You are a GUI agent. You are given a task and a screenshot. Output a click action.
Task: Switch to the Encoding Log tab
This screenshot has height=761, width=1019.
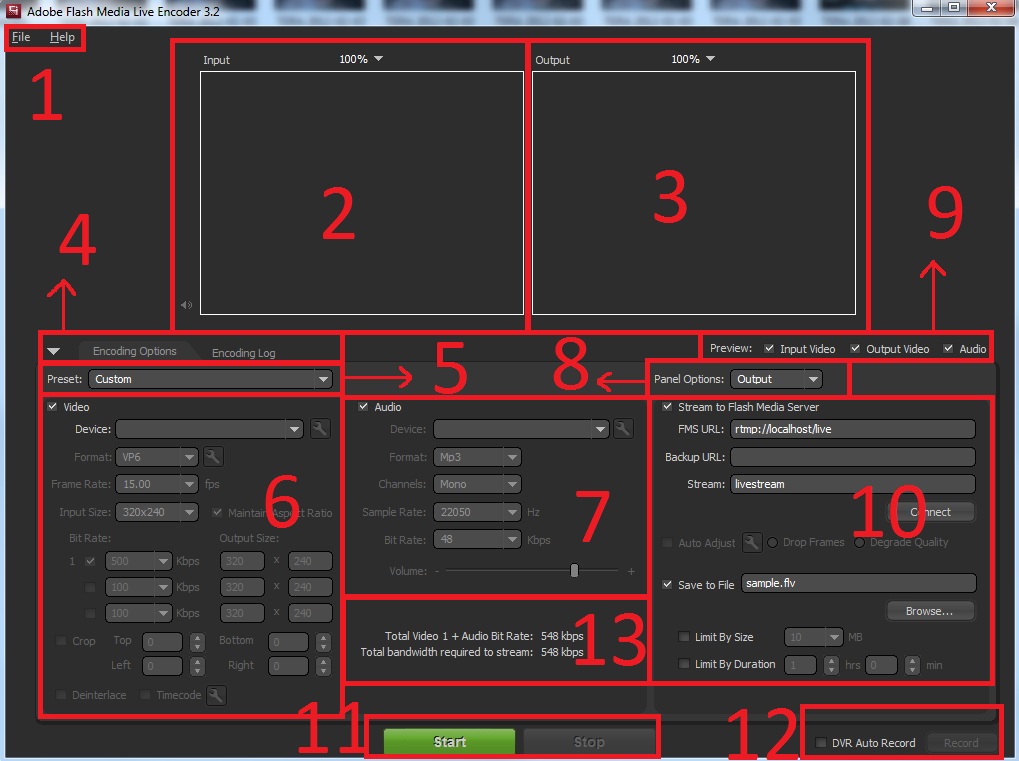click(x=243, y=352)
